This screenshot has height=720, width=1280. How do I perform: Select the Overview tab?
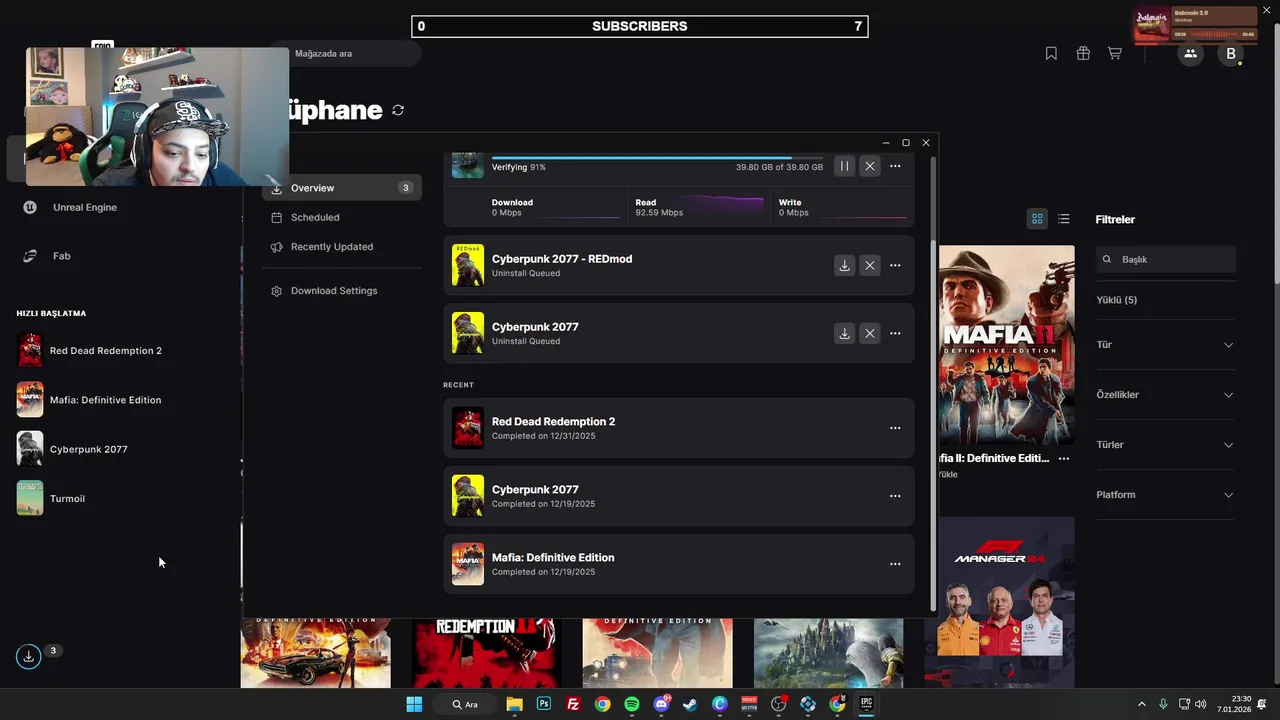click(342, 188)
